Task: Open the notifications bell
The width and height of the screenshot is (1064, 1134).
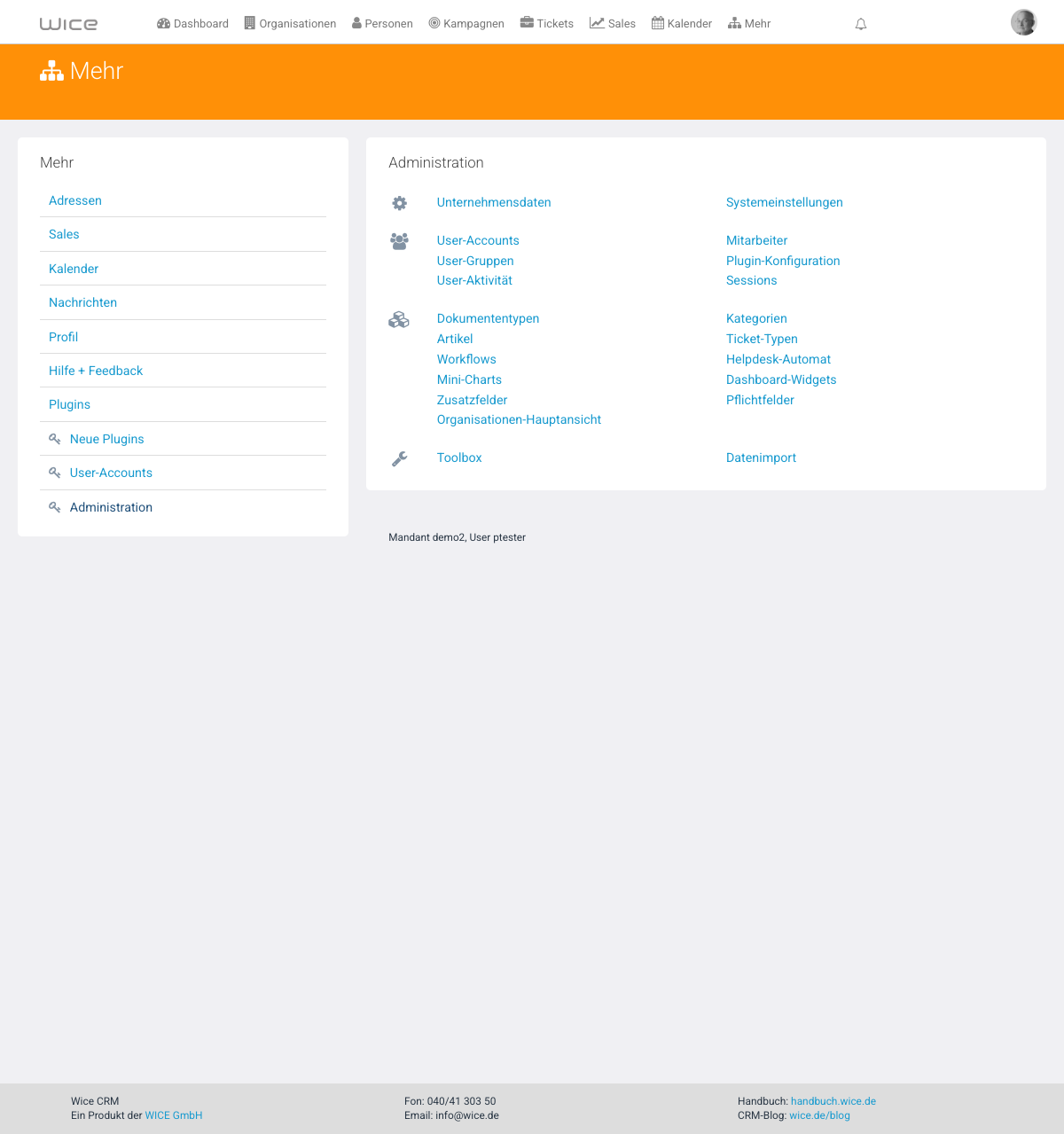Action: coord(861,24)
